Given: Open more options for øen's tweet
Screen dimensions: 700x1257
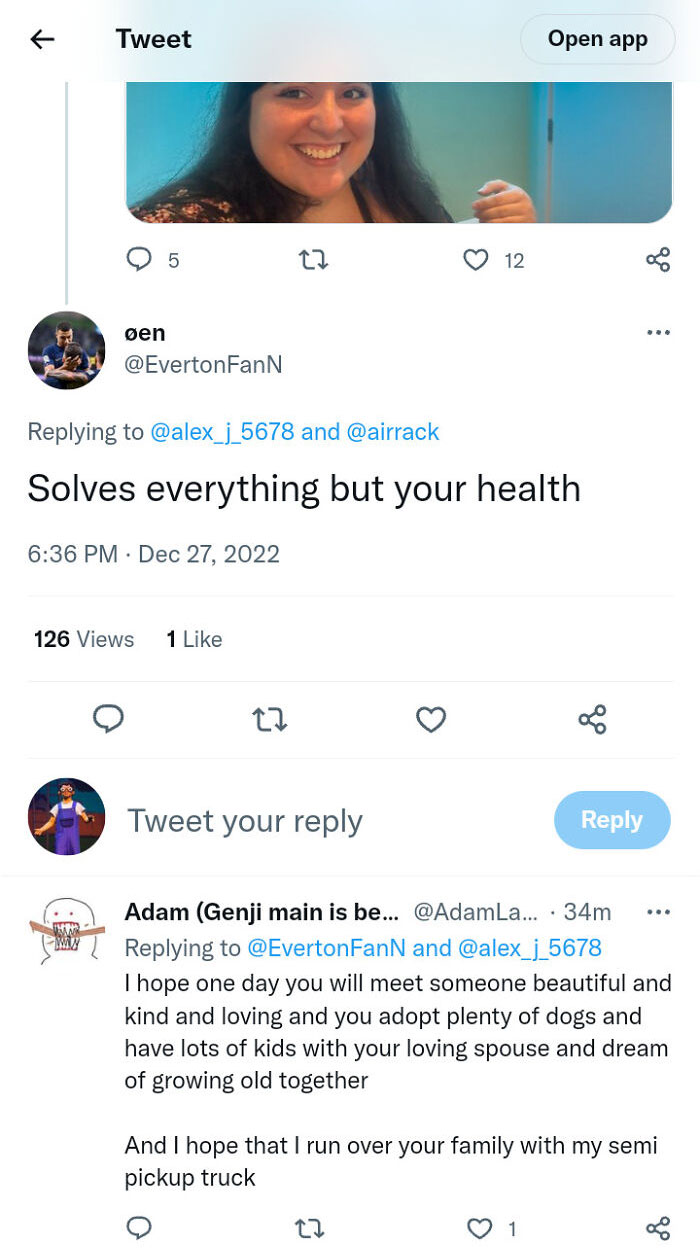Looking at the screenshot, I should click(x=658, y=333).
